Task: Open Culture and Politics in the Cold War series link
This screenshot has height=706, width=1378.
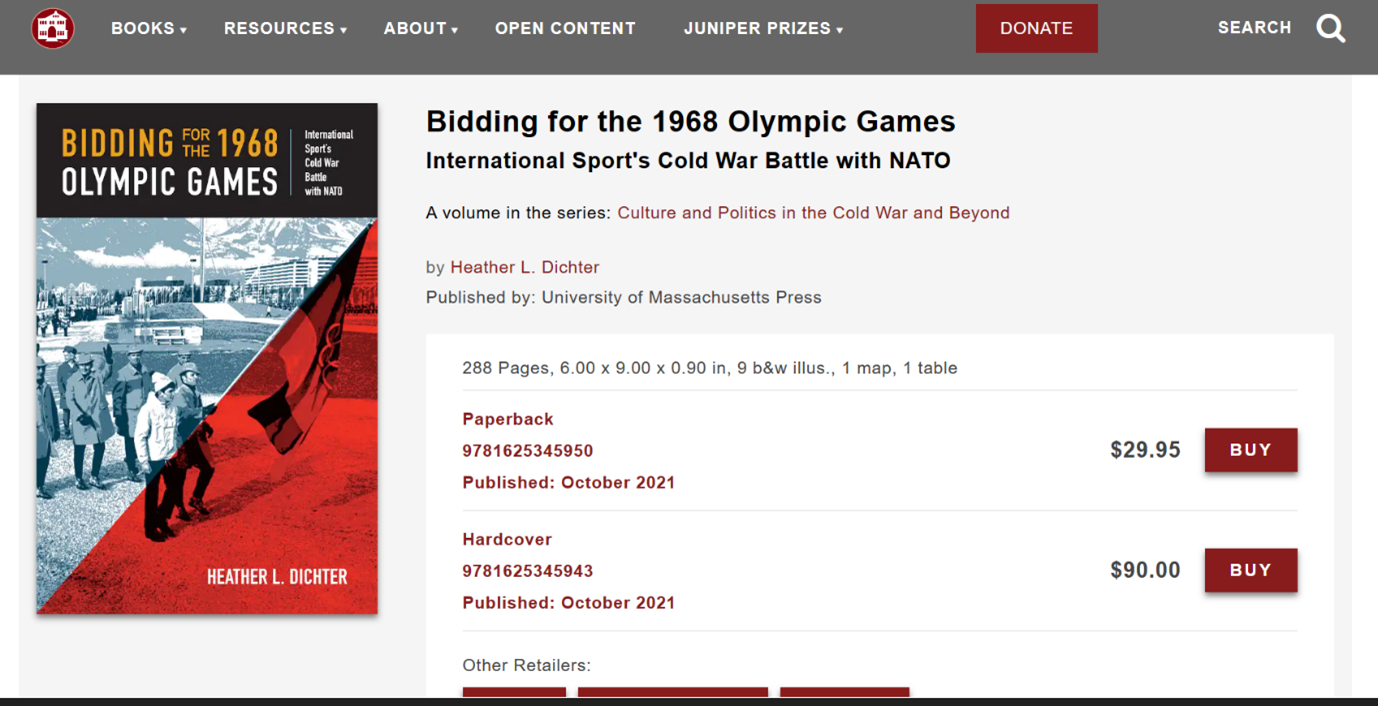Action: (813, 213)
